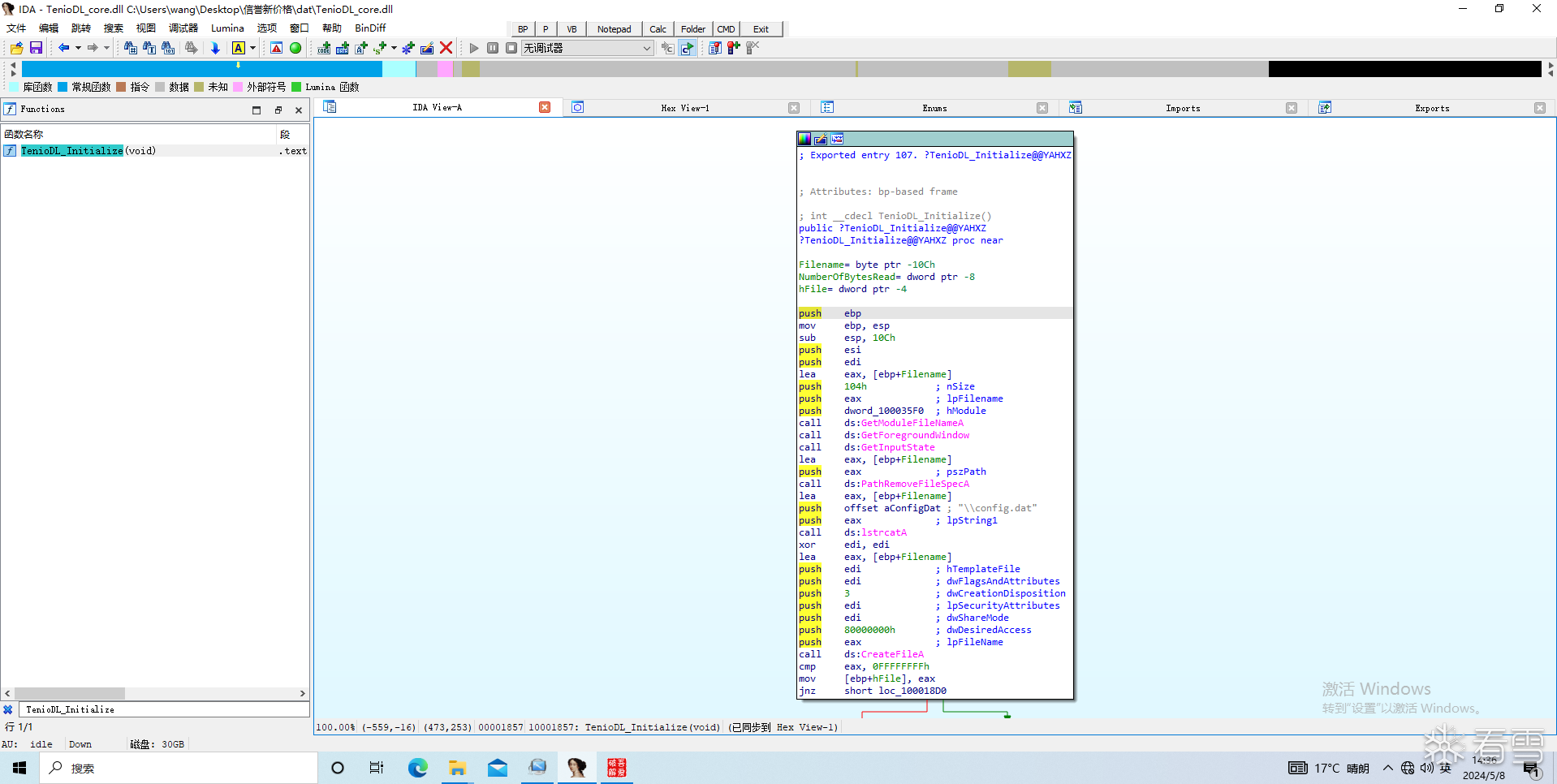Open the BinDiff menu
This screenshot has width=1557, height=784.
tap(370, 28)
